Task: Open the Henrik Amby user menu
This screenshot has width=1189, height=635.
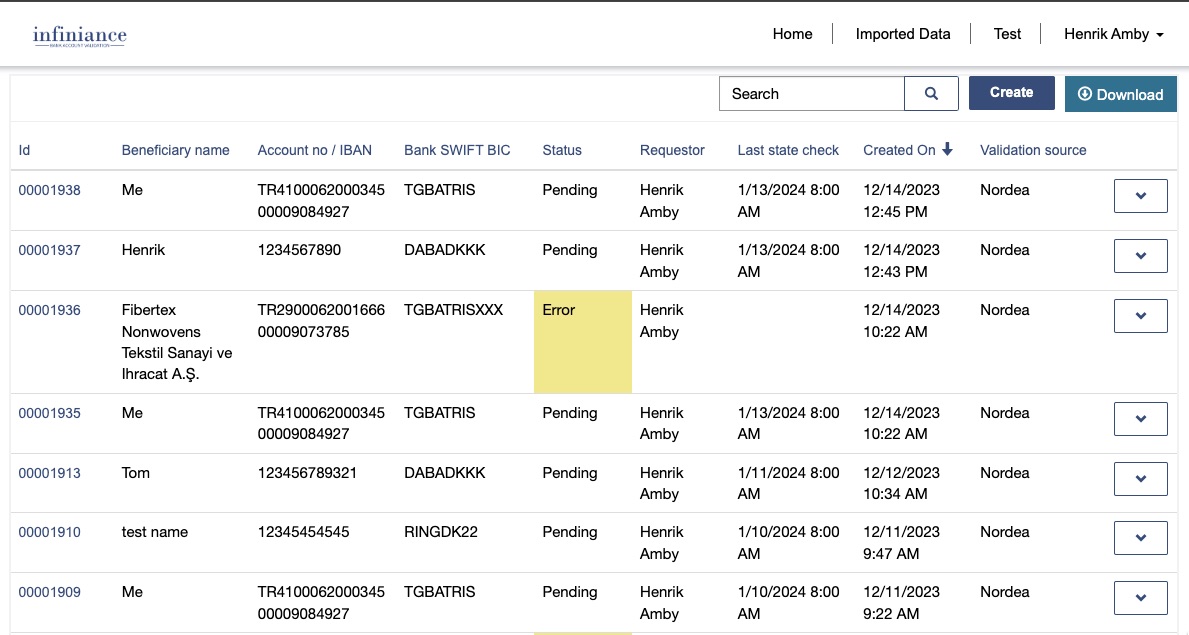Action: point(1113,34)
